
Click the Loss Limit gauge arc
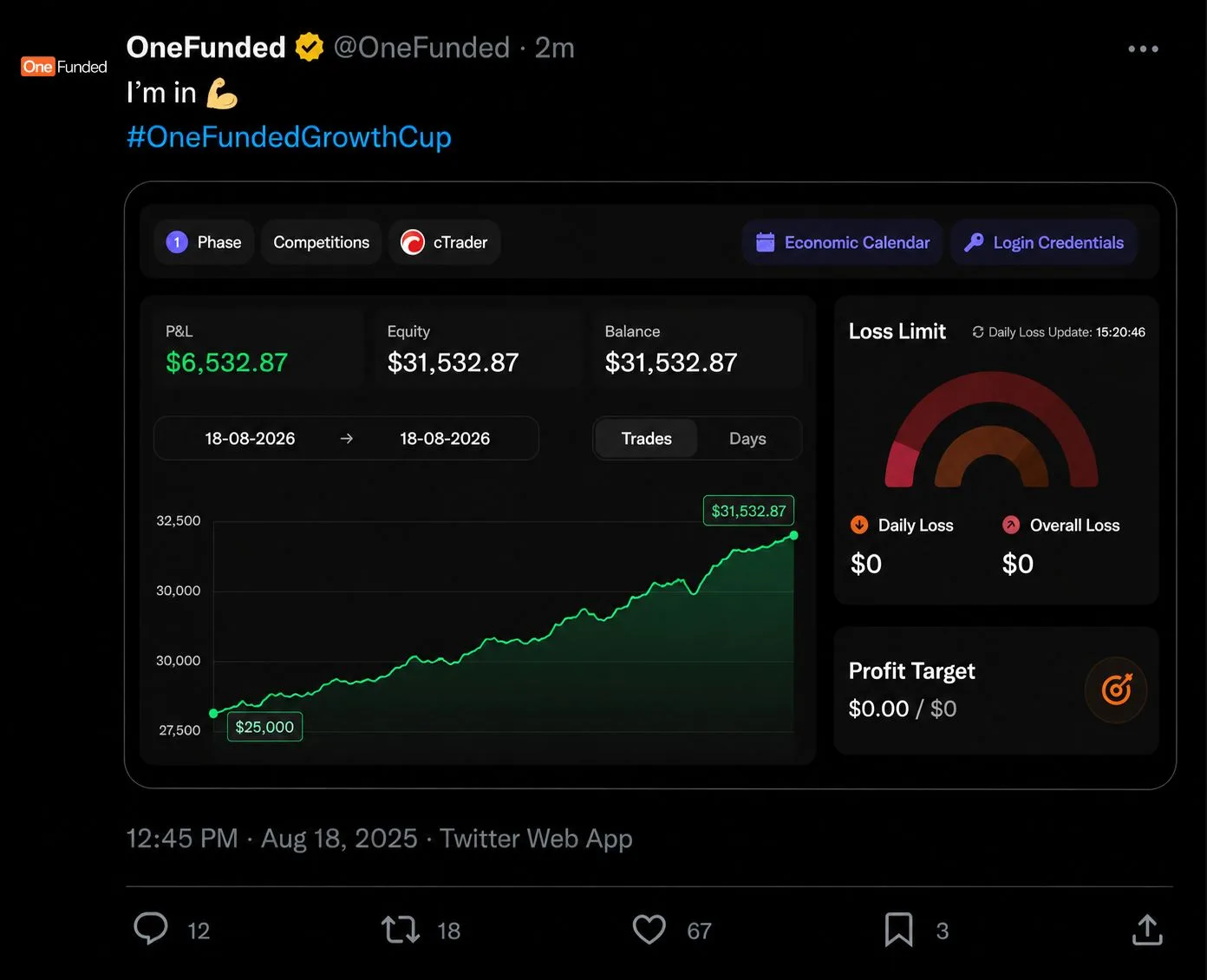tap(992, 430)
